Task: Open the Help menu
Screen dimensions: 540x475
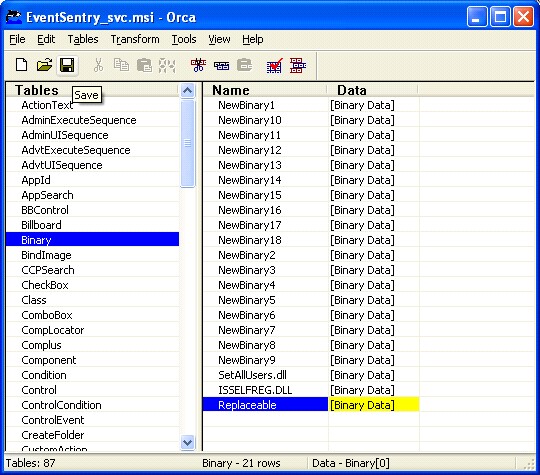Action: [x=253, y=39]
